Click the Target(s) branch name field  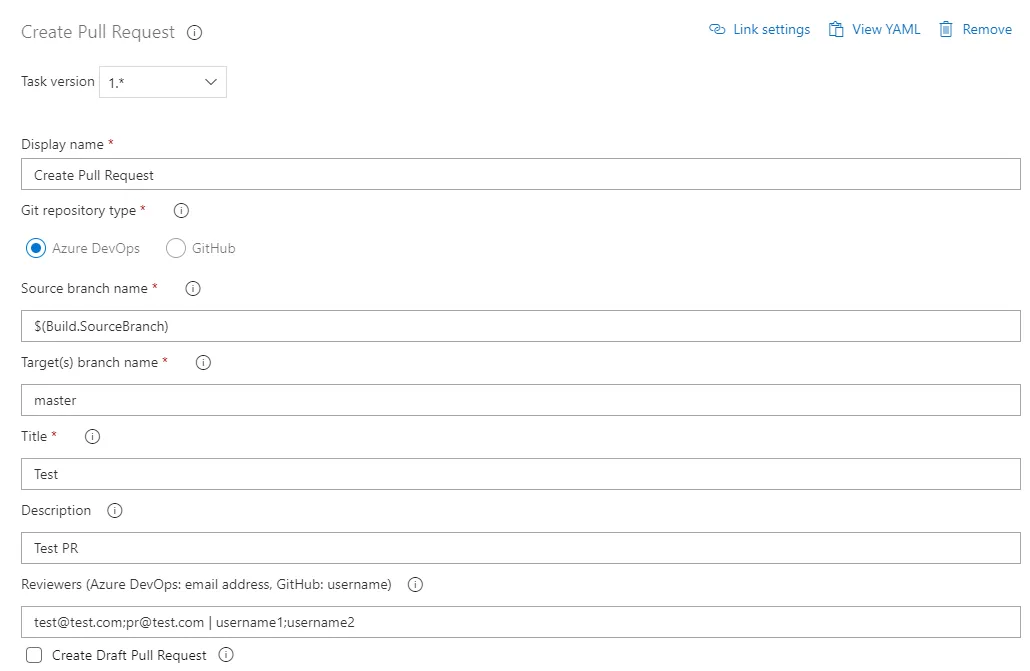click(x=520, y=400)
